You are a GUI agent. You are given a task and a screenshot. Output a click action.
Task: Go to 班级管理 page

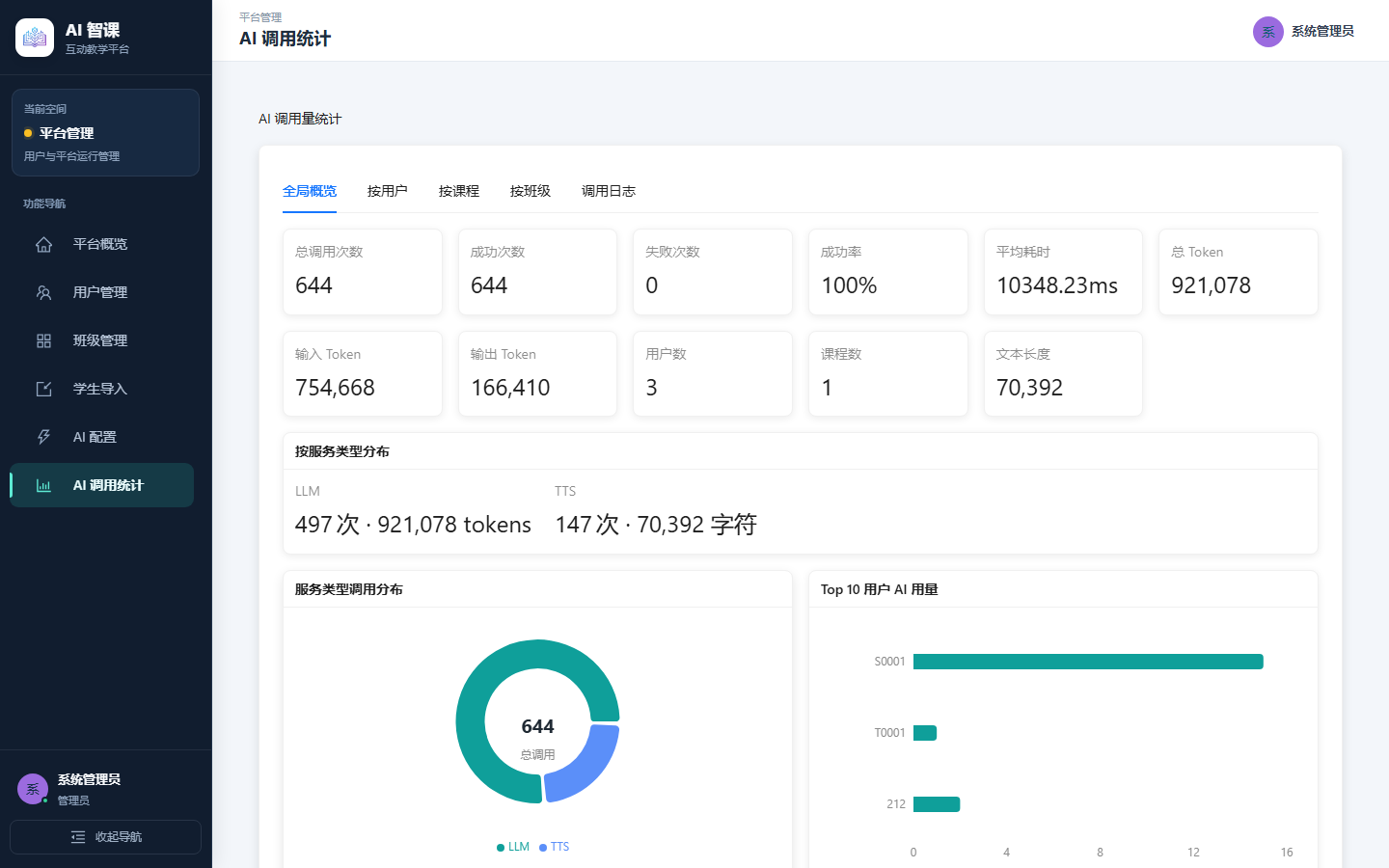(x=101, y=340)
